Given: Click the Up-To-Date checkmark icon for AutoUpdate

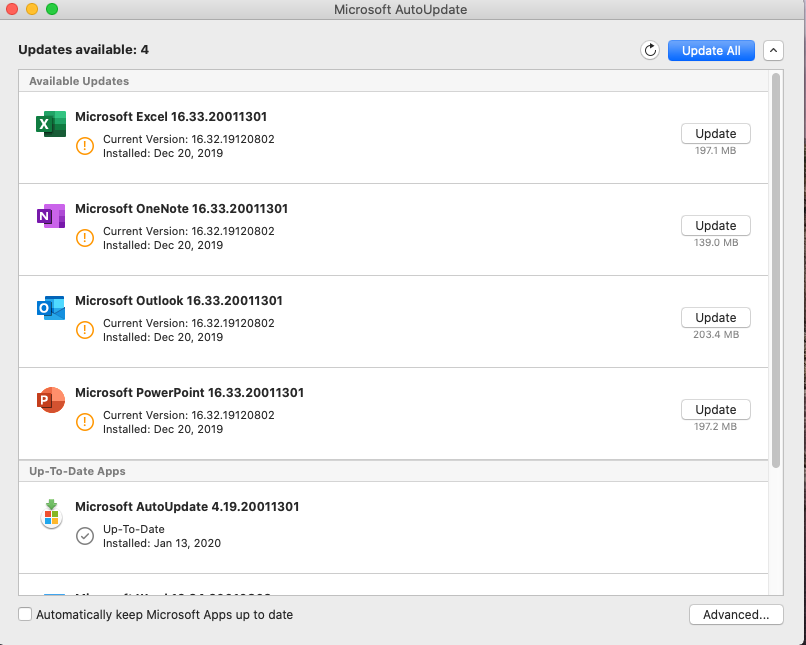Looking at the screenshot, I should coord(85,536).
